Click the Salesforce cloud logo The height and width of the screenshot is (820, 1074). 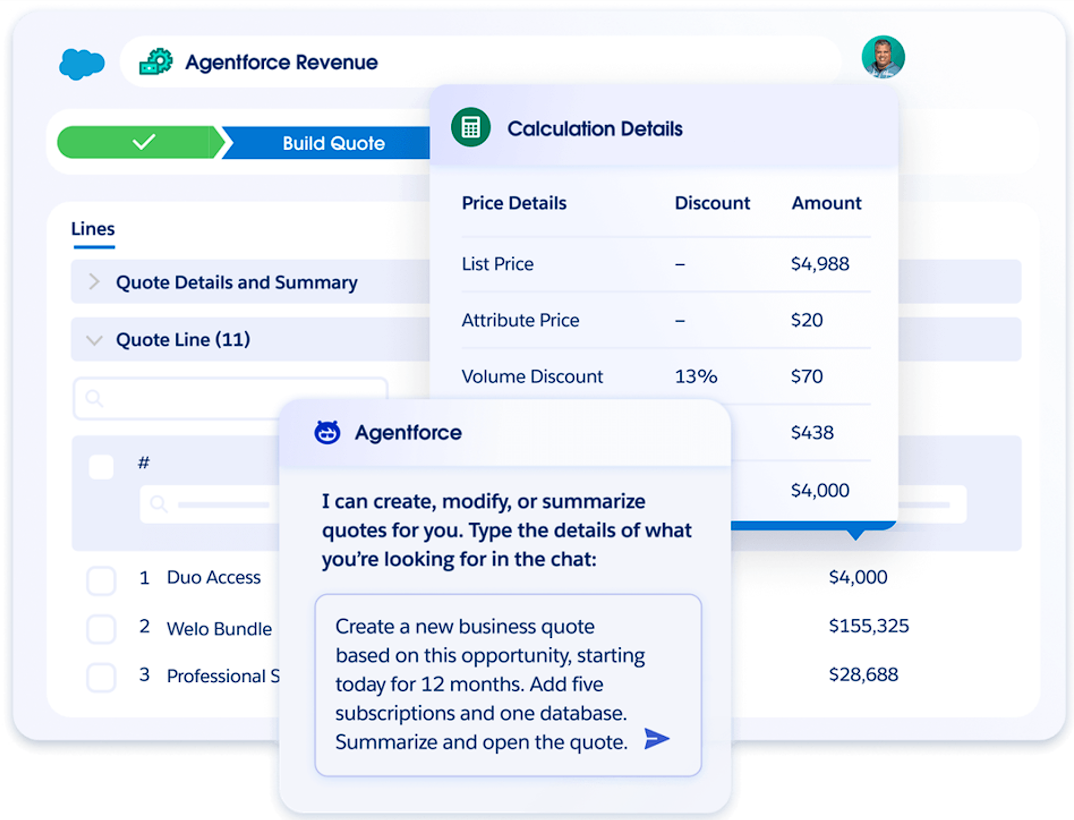pos(82,64)
